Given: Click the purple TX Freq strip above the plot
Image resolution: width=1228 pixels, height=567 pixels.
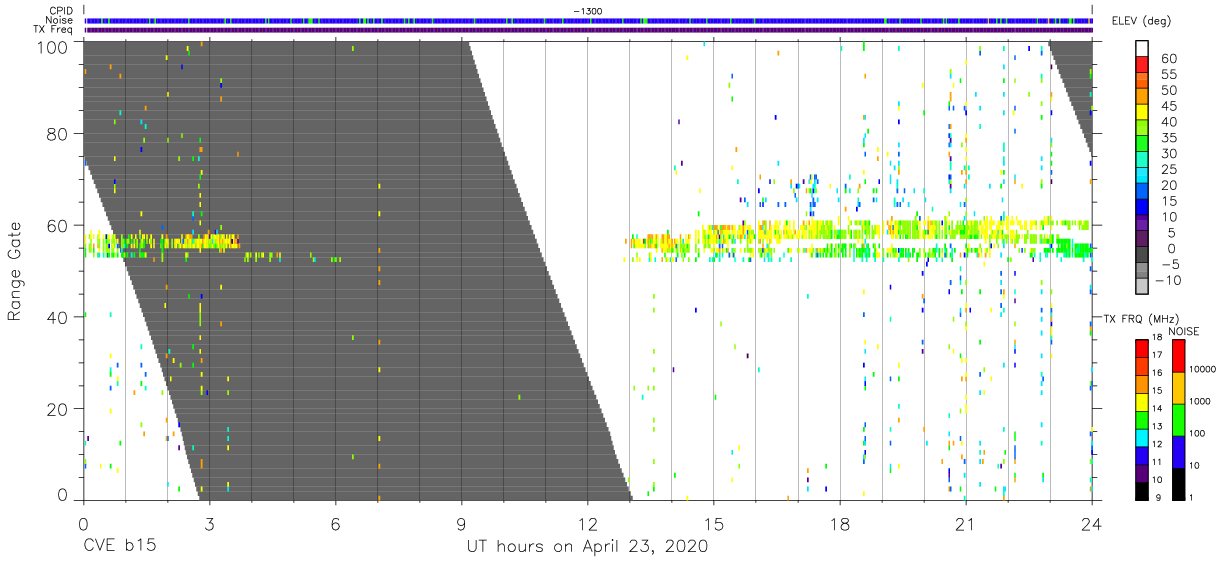Looking at the screenshot, I should (588, 30).
